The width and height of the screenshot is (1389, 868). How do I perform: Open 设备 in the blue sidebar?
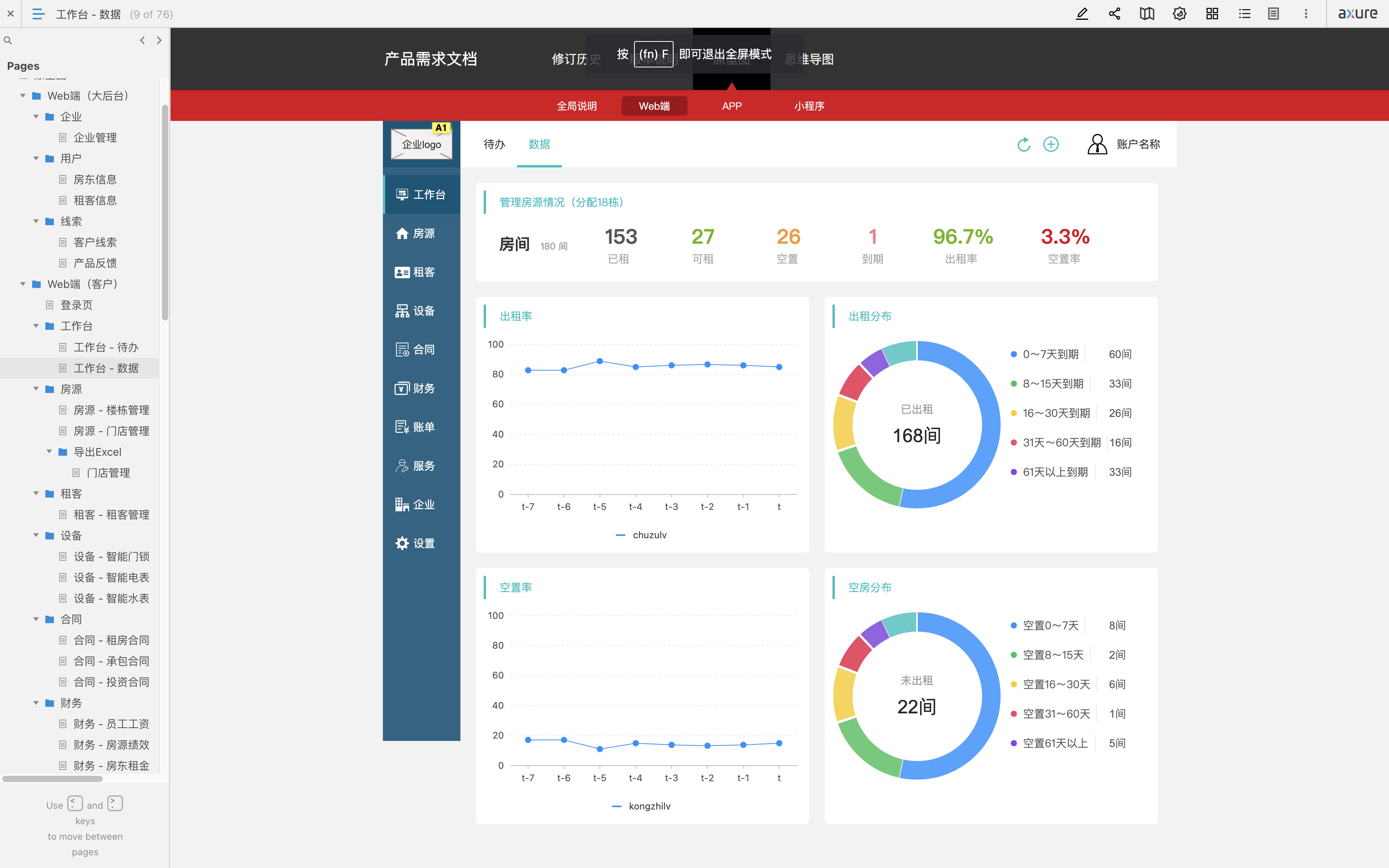pos(421,310)
